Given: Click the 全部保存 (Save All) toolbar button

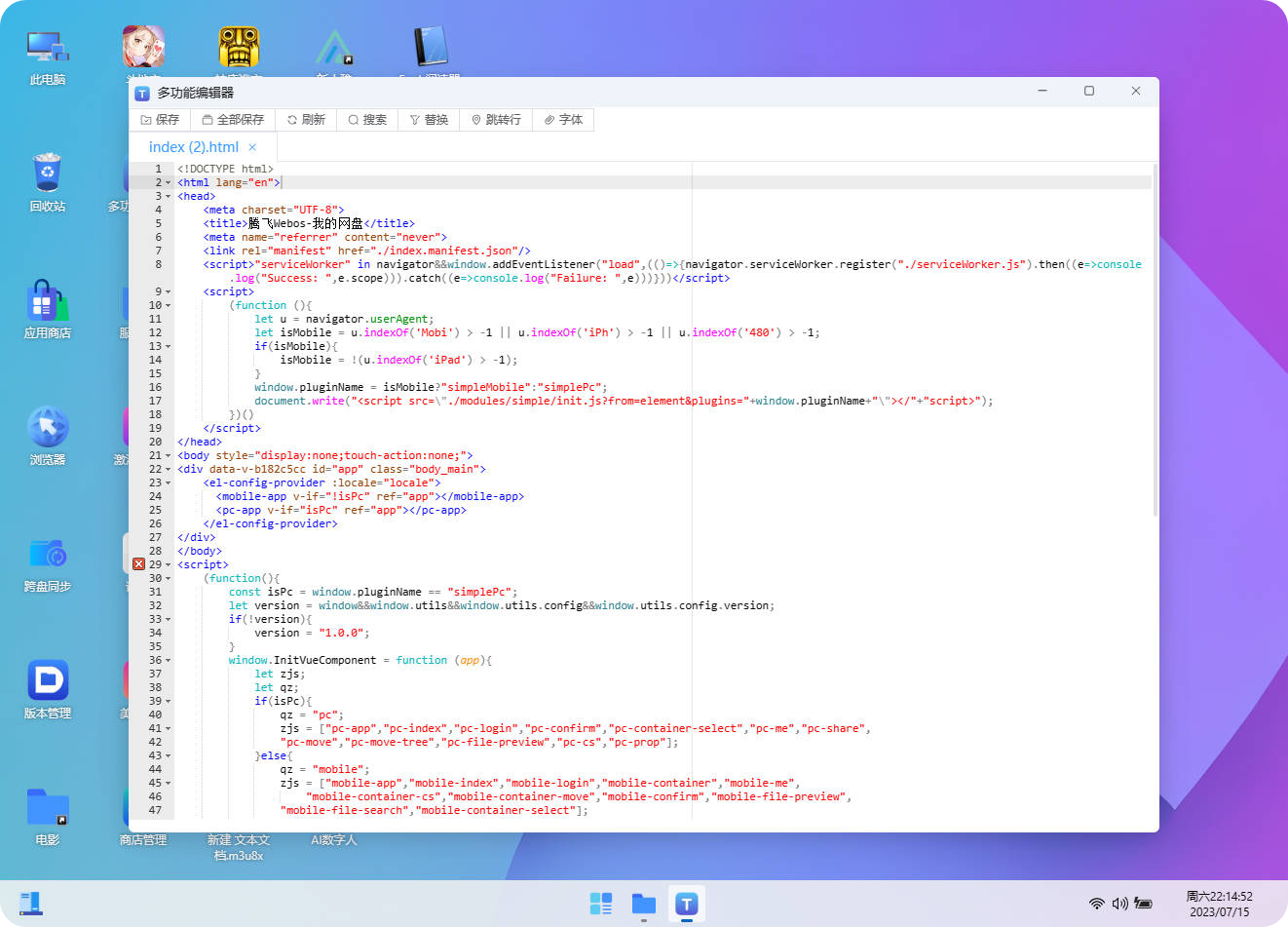Looking at the screenshot, I should point(233,120).
